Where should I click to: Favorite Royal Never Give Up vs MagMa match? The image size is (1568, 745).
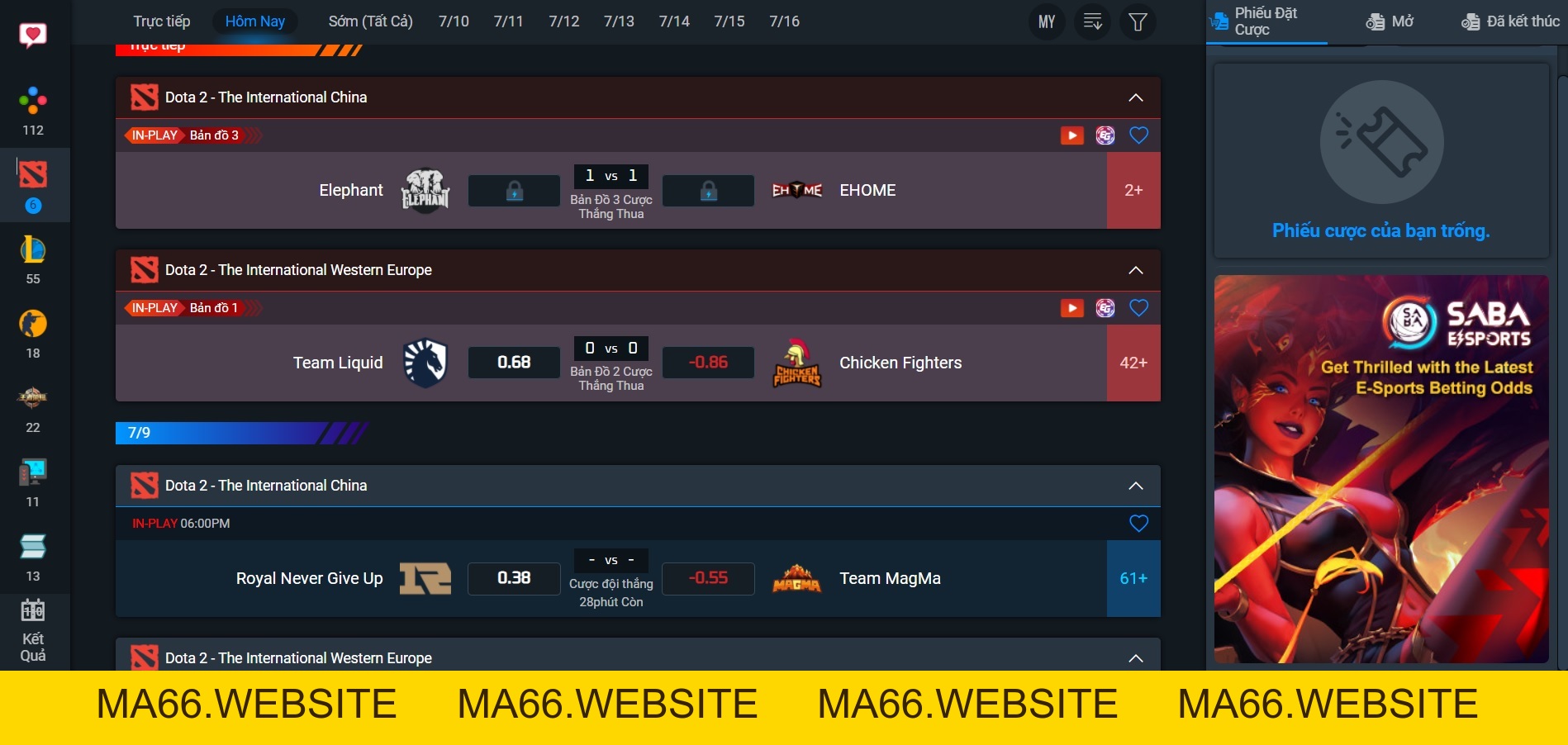pyautogui.click(x=1138, y=523)
